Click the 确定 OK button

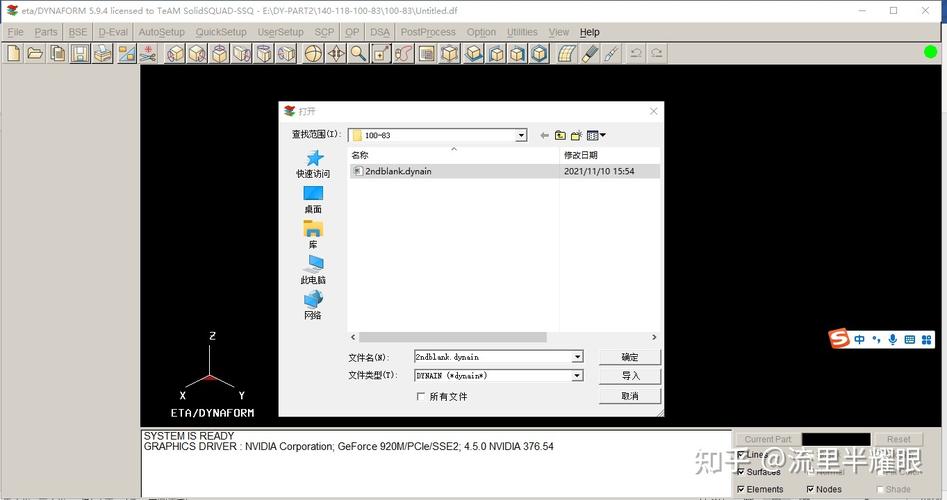[x=630, y=357]
